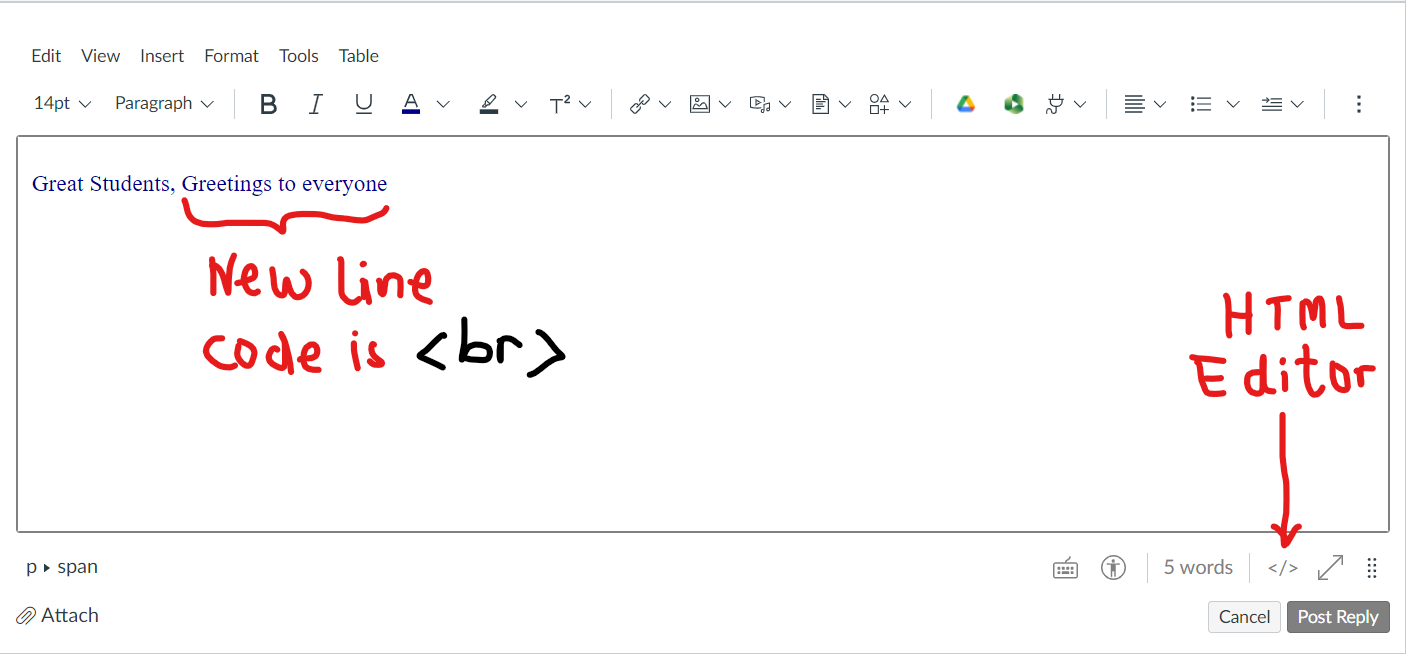Image resolution: width=1407 pixels, height=657 pixels.
Task: Attach a file to the reply
Action: [57, 615]
